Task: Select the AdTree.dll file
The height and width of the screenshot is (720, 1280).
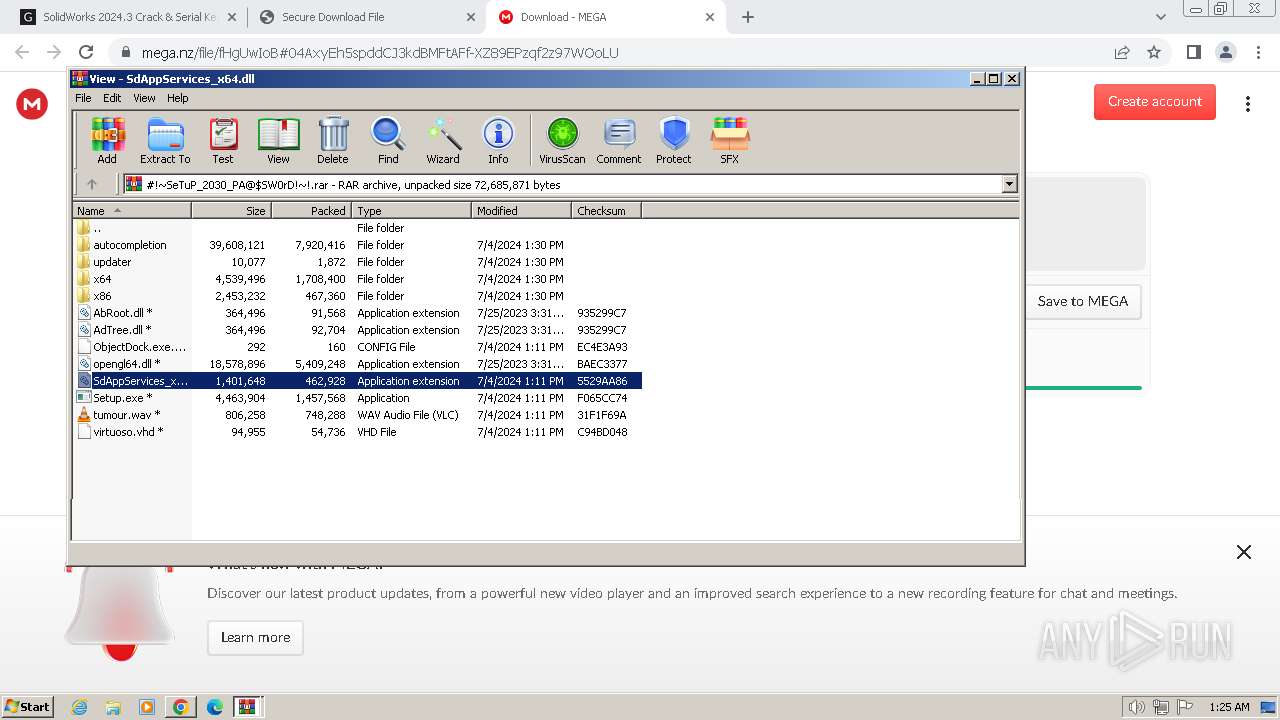Action: pyautogui.click(x=357, y=330)
